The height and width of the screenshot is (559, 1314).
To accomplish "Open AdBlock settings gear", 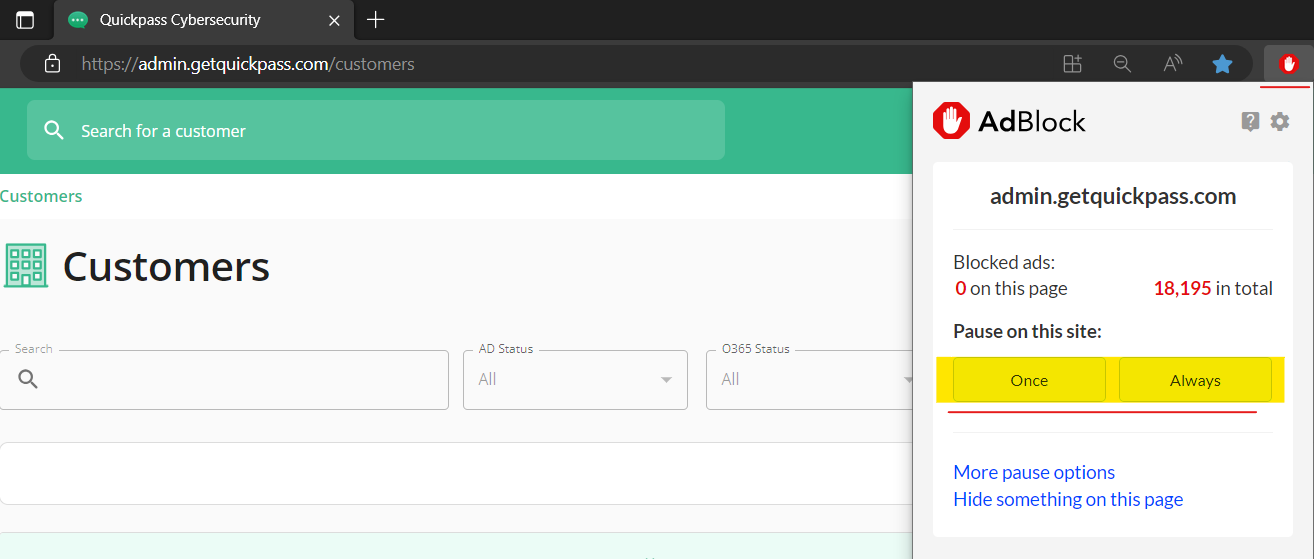I will click(x=1280, y=121).
